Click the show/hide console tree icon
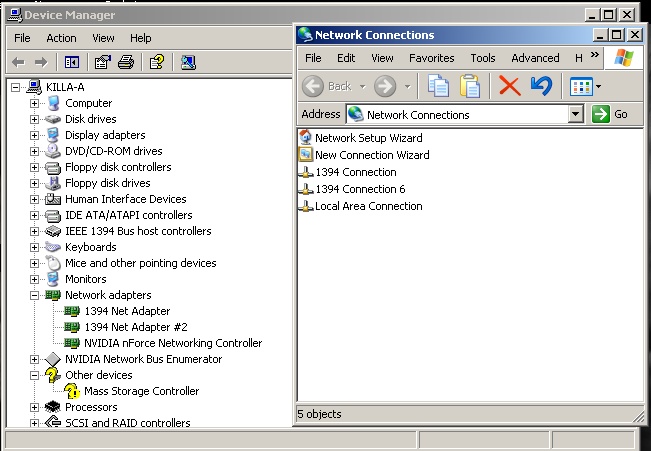 pyautogui.click(x=72, y=63)
